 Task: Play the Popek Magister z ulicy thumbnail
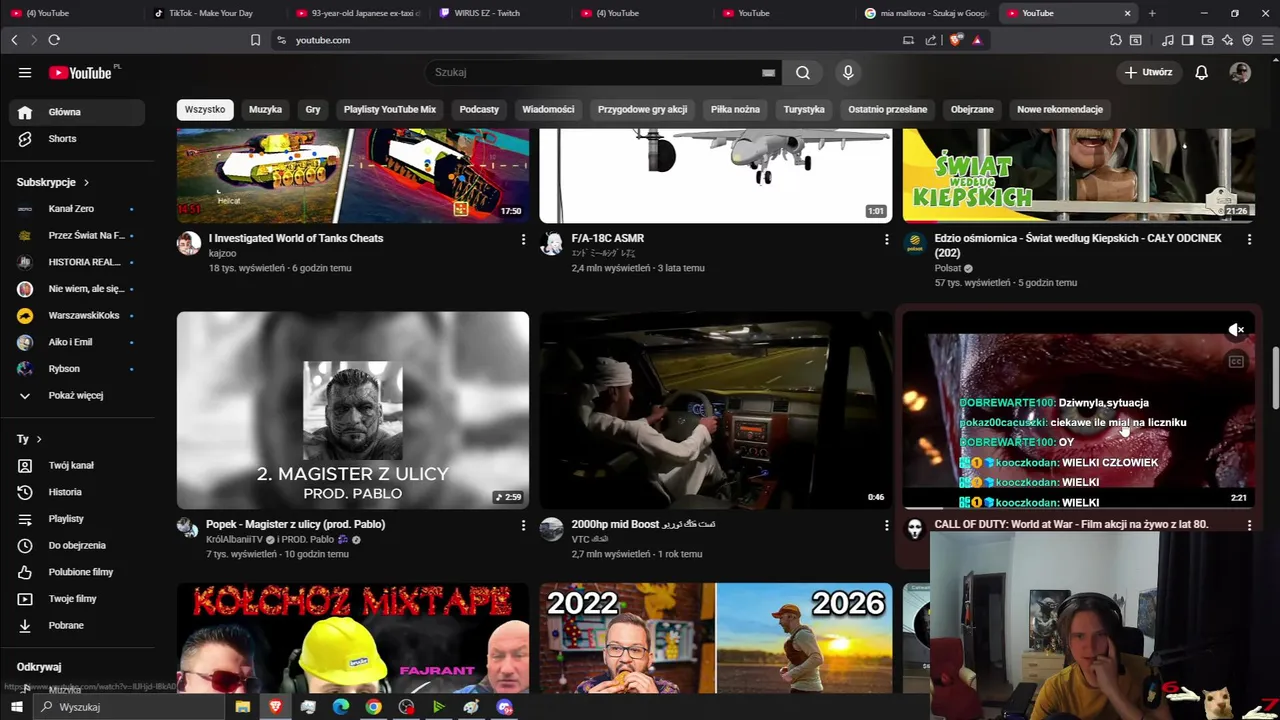coord(353,410)
